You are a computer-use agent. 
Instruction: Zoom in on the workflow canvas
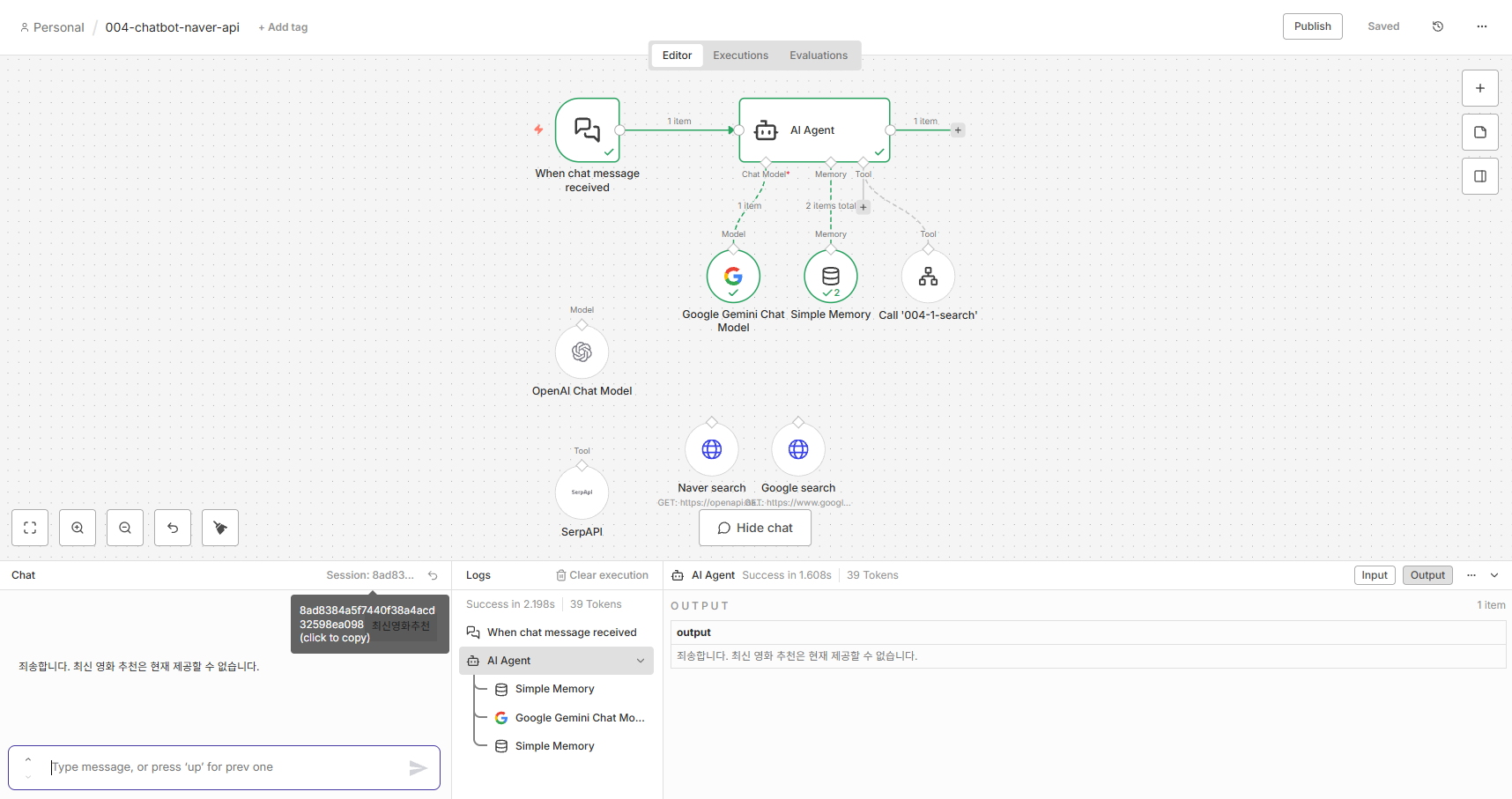pyautogui.click(x=78, y=528)
